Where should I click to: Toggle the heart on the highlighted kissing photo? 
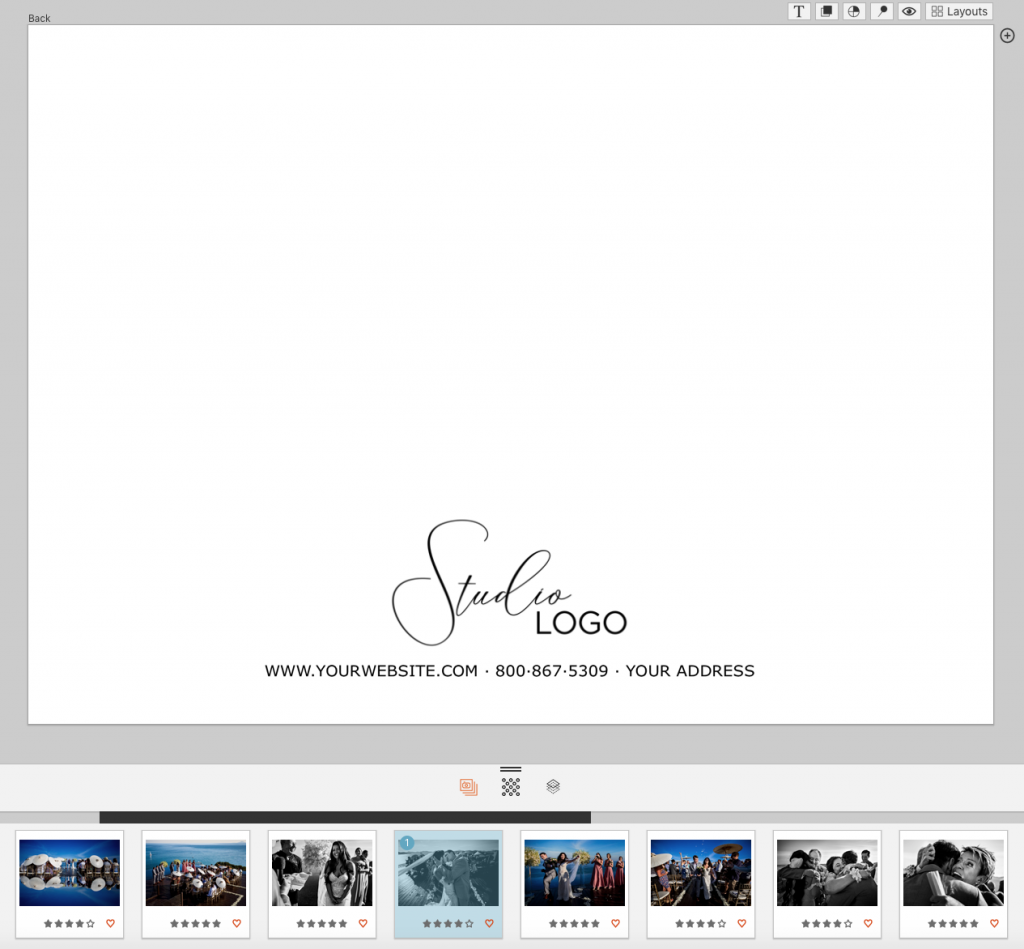point(489,924)
